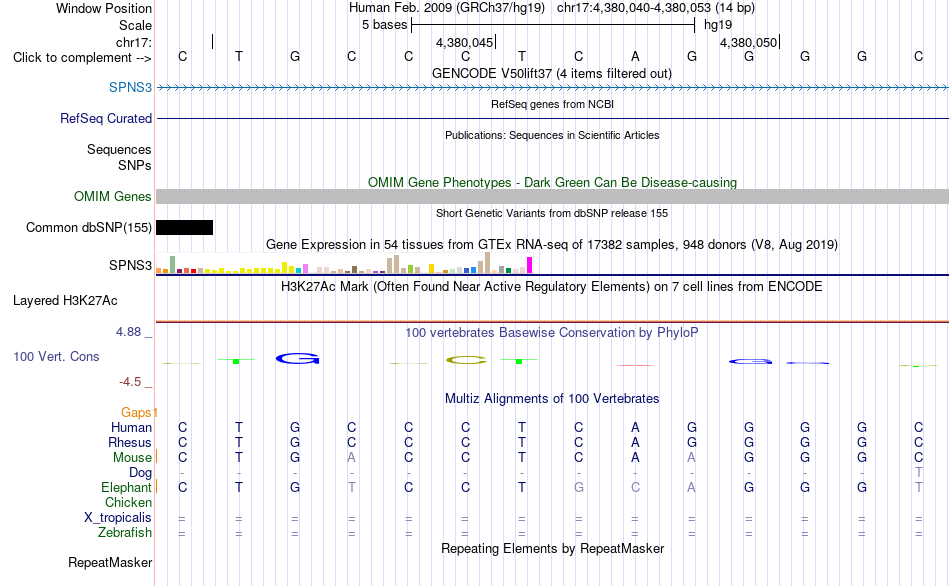
Task: Click the RepeatMasker track label
Action: point(110,562)
